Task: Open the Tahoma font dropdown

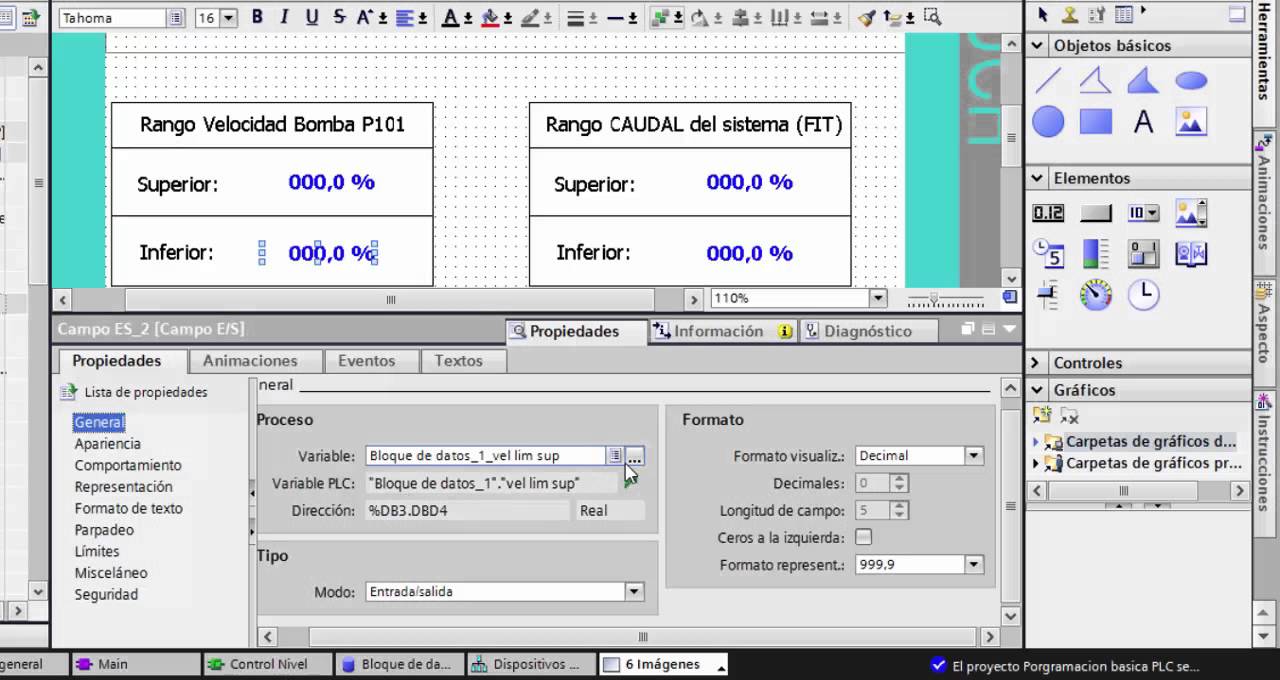Action: pyautogui.click(x=176, y=18)
